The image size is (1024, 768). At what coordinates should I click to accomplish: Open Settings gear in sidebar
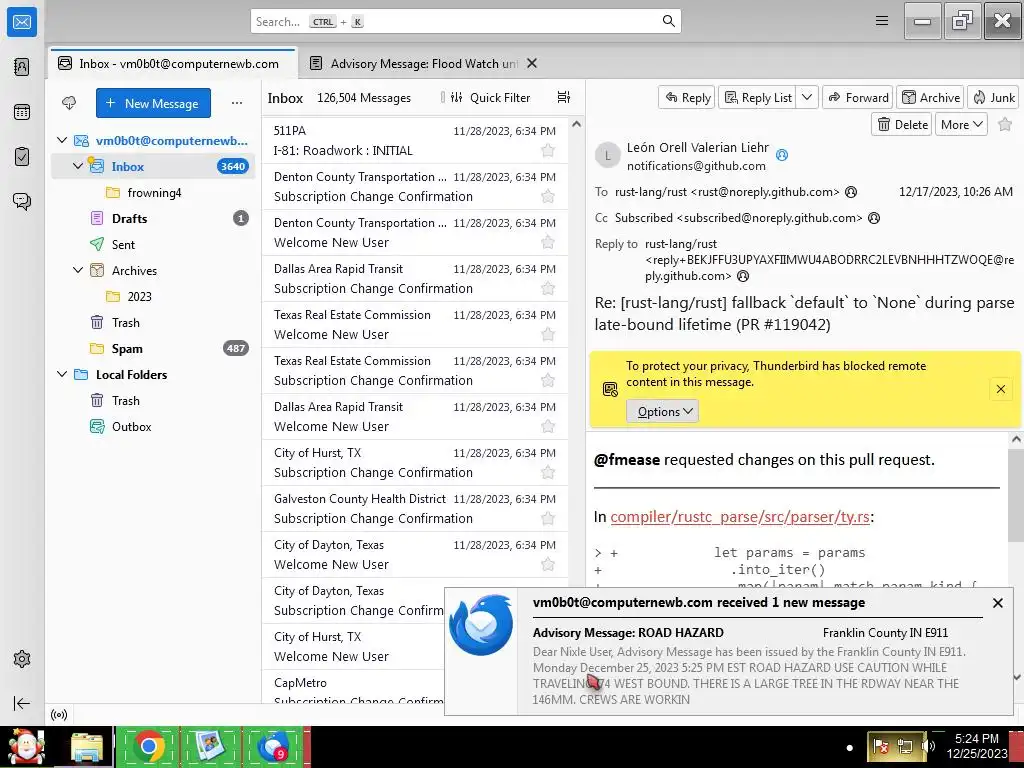pyautogui.click(x=22, y=659)
